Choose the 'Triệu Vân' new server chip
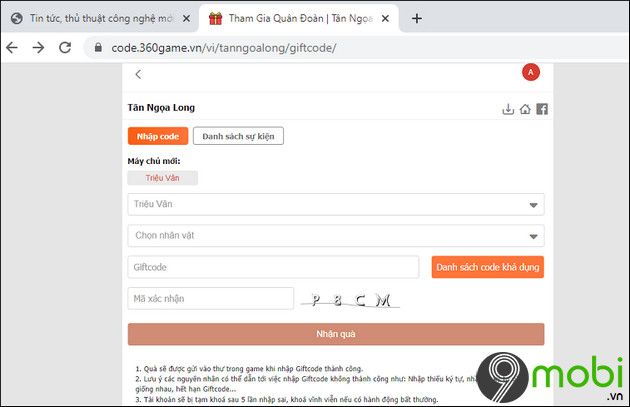Viewport: 630px width, 407px height. (163, 178)
